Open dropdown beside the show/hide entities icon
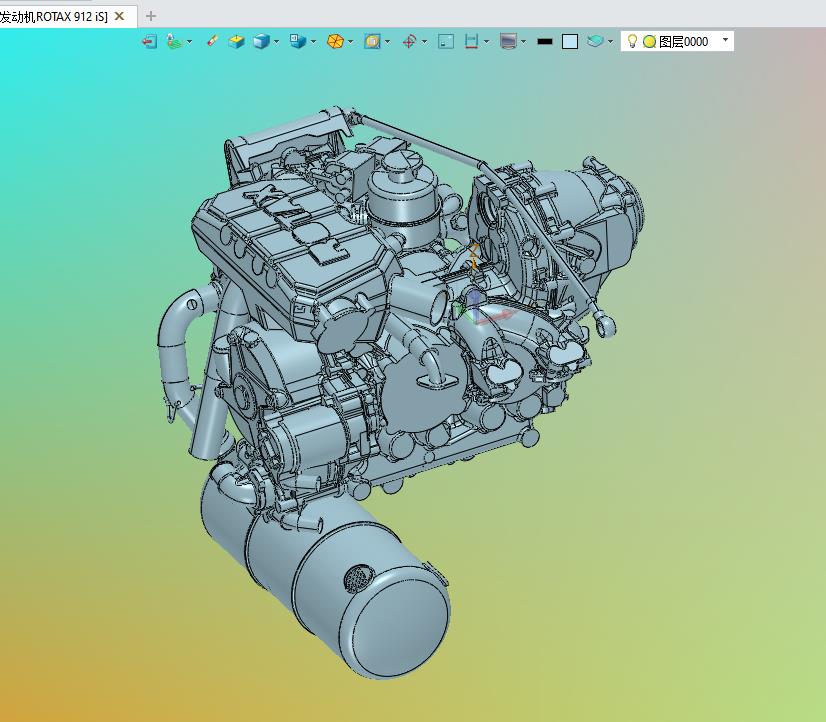The height and width of the screenshot is (722, 826). tap(189, 42)
